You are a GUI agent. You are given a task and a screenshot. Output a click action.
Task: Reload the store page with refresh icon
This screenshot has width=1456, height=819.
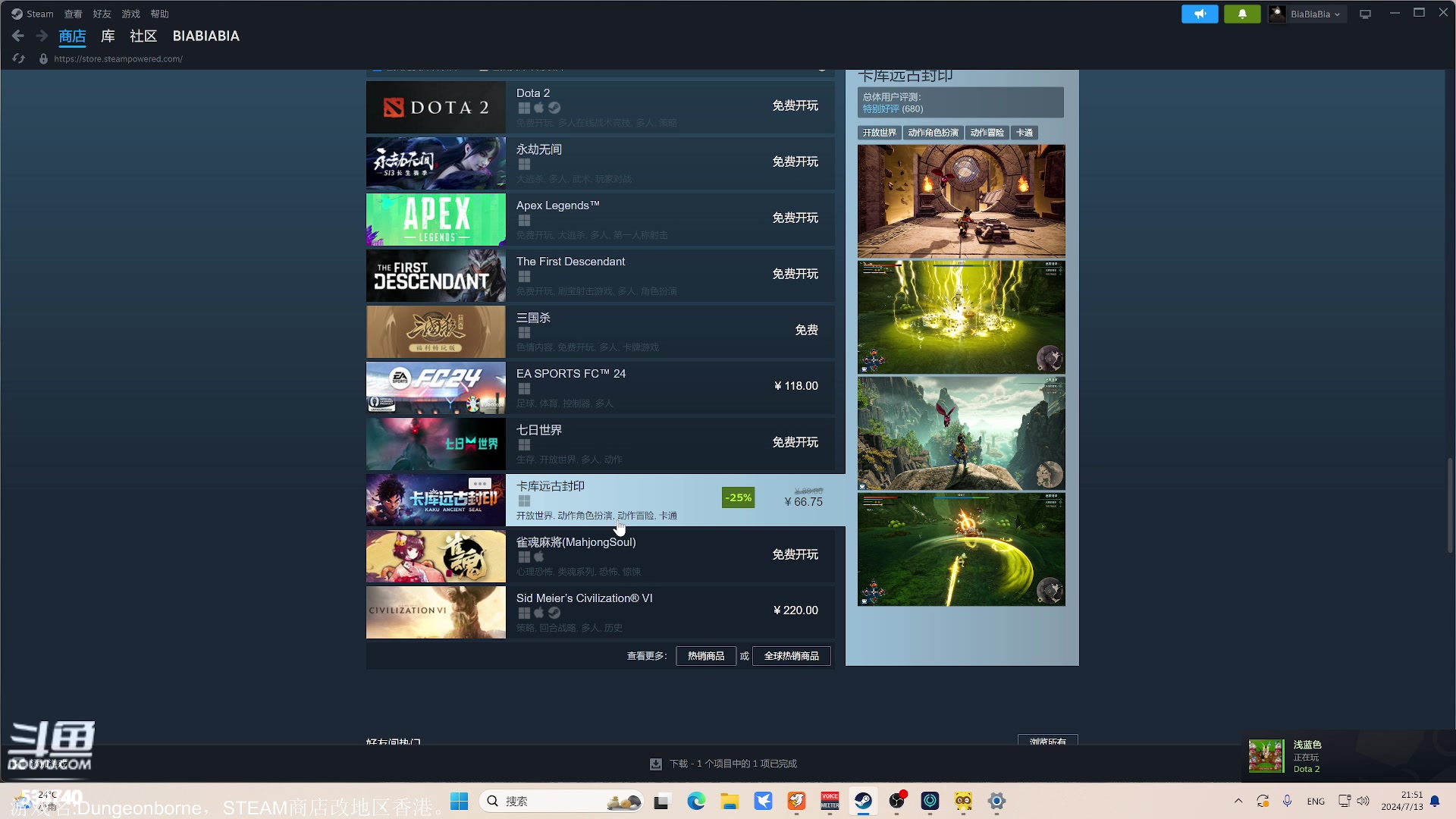(x=19, y=58)
